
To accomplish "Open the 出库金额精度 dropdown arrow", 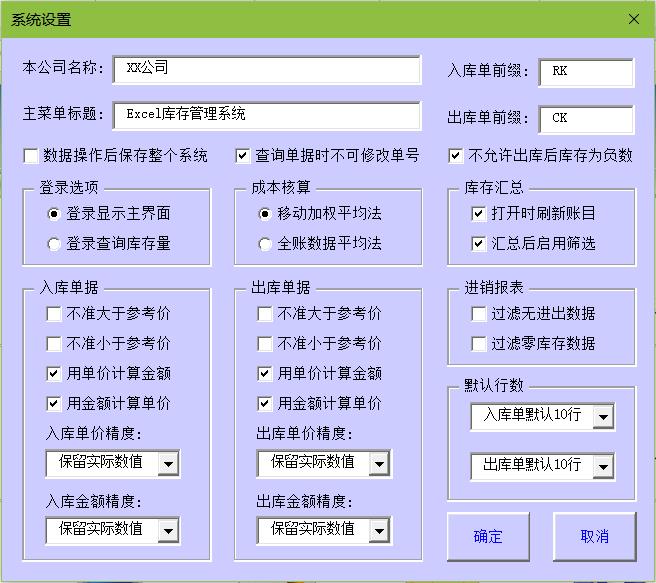I will pos(379,531).
